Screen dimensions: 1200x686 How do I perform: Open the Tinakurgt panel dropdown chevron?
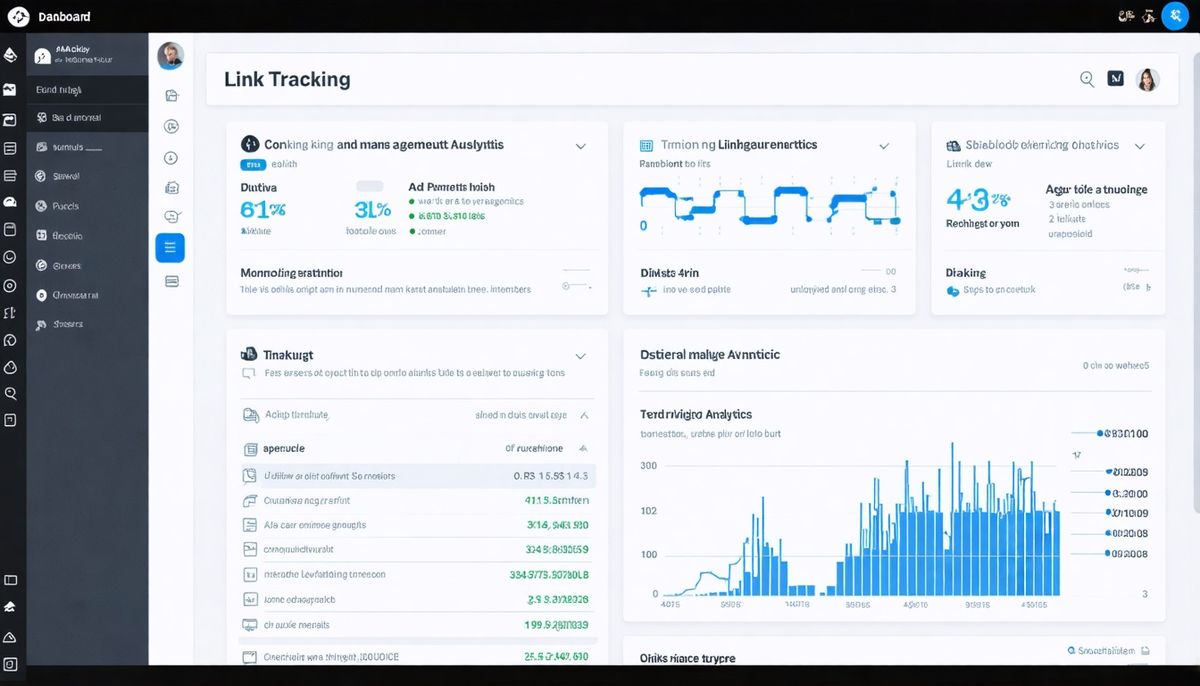(x=580, y=356)
